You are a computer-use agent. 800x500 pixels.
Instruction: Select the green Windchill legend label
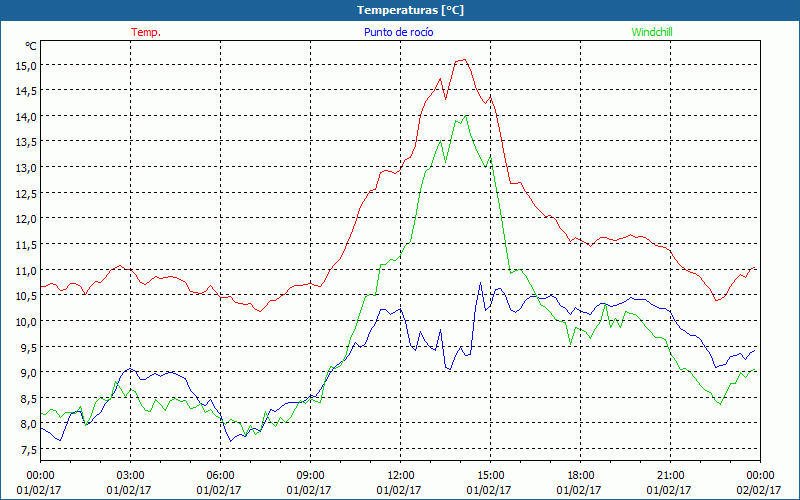point(652,32)
